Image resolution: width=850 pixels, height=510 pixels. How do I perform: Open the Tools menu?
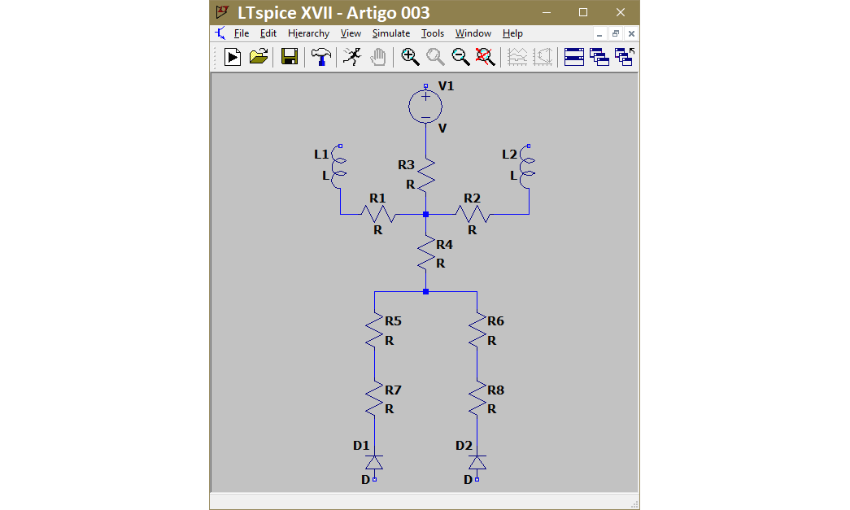[x=432, y=33]
